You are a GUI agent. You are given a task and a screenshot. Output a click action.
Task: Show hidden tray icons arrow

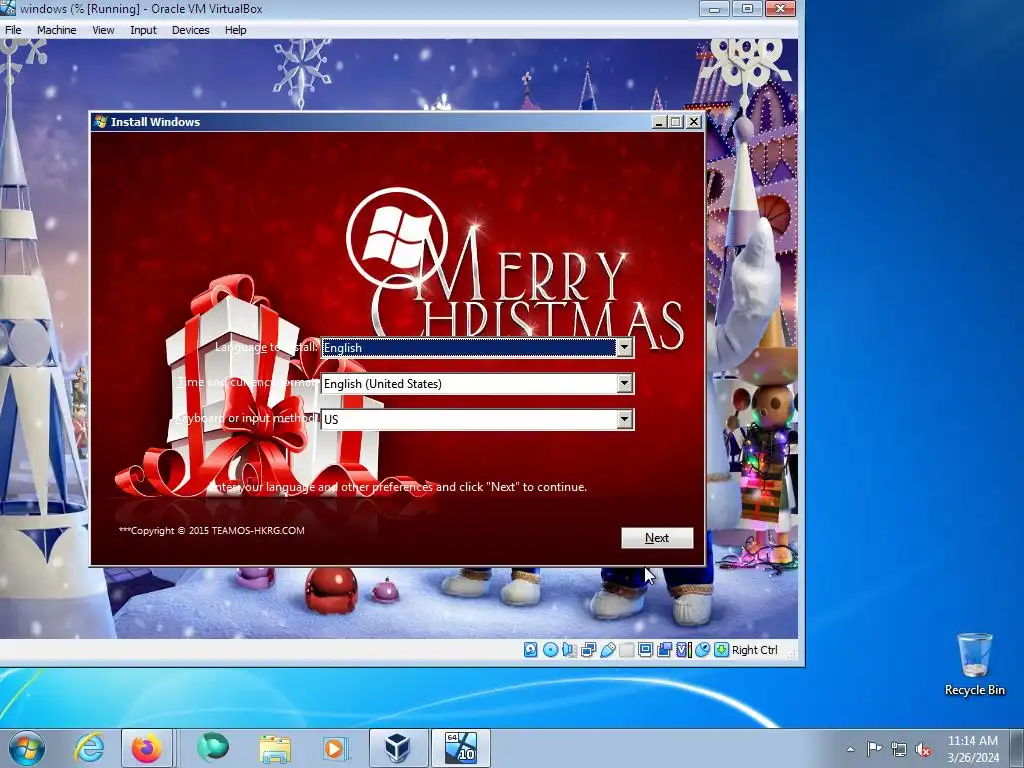tap(850, 749)
